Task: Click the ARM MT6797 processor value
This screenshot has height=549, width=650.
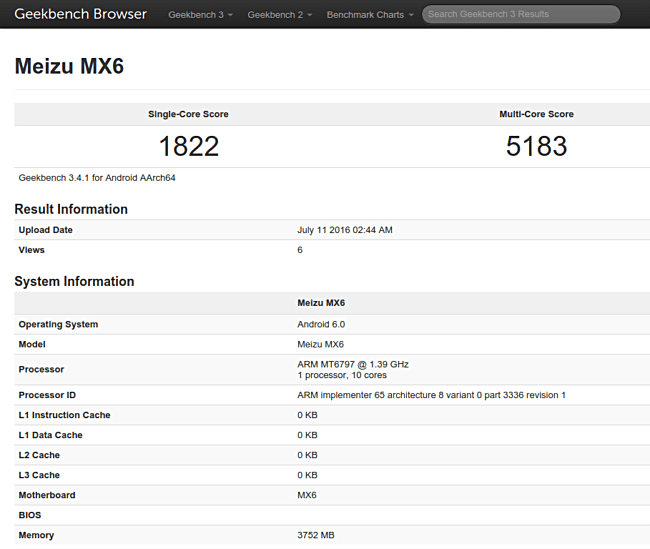Action: 353,364
